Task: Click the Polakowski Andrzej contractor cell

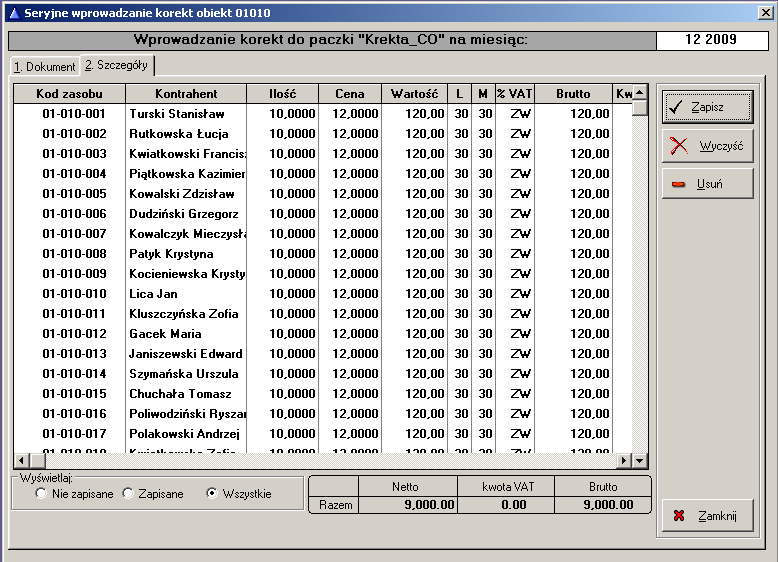Action: [186, 434]
